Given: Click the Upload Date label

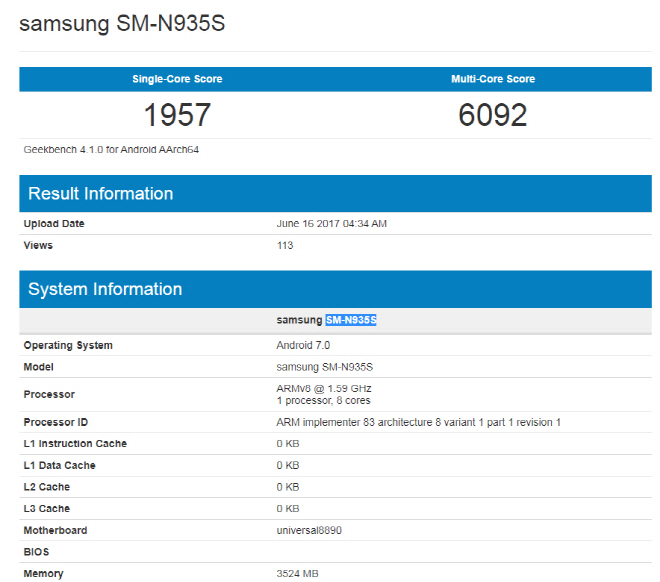Looking at the screenshot, I should 54,224.
